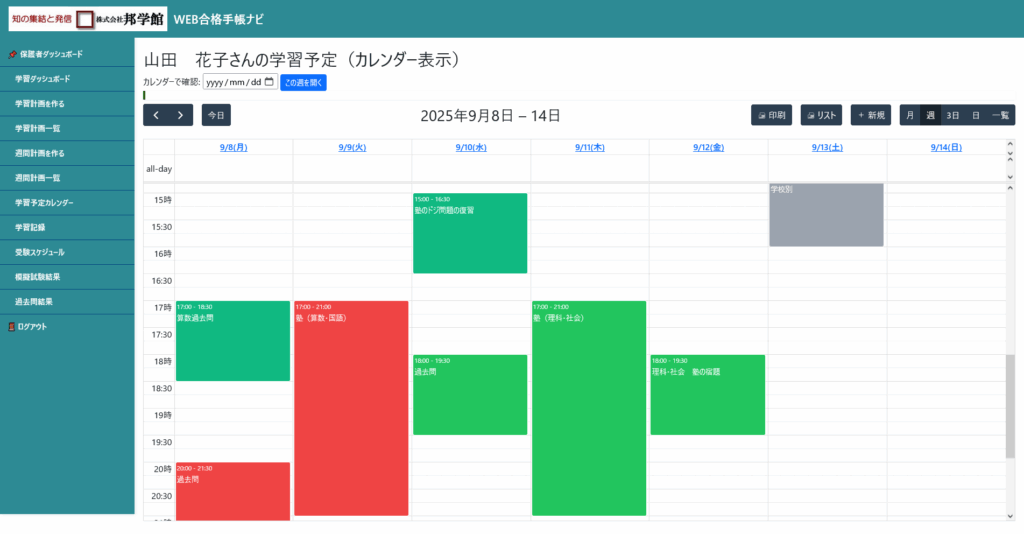Click the gray 学校別 event on Saturday
This screenshot has width=1024, height=534.
coord(826,215)
